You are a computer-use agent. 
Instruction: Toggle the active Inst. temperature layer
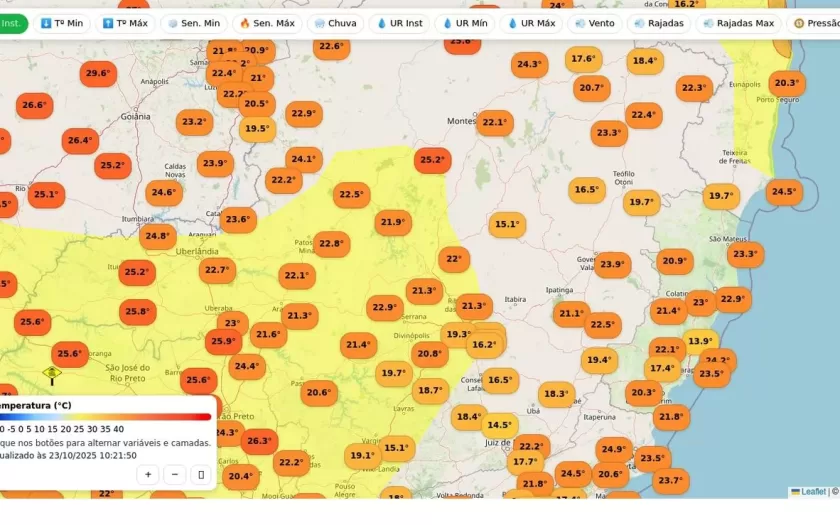click(10, 23)
